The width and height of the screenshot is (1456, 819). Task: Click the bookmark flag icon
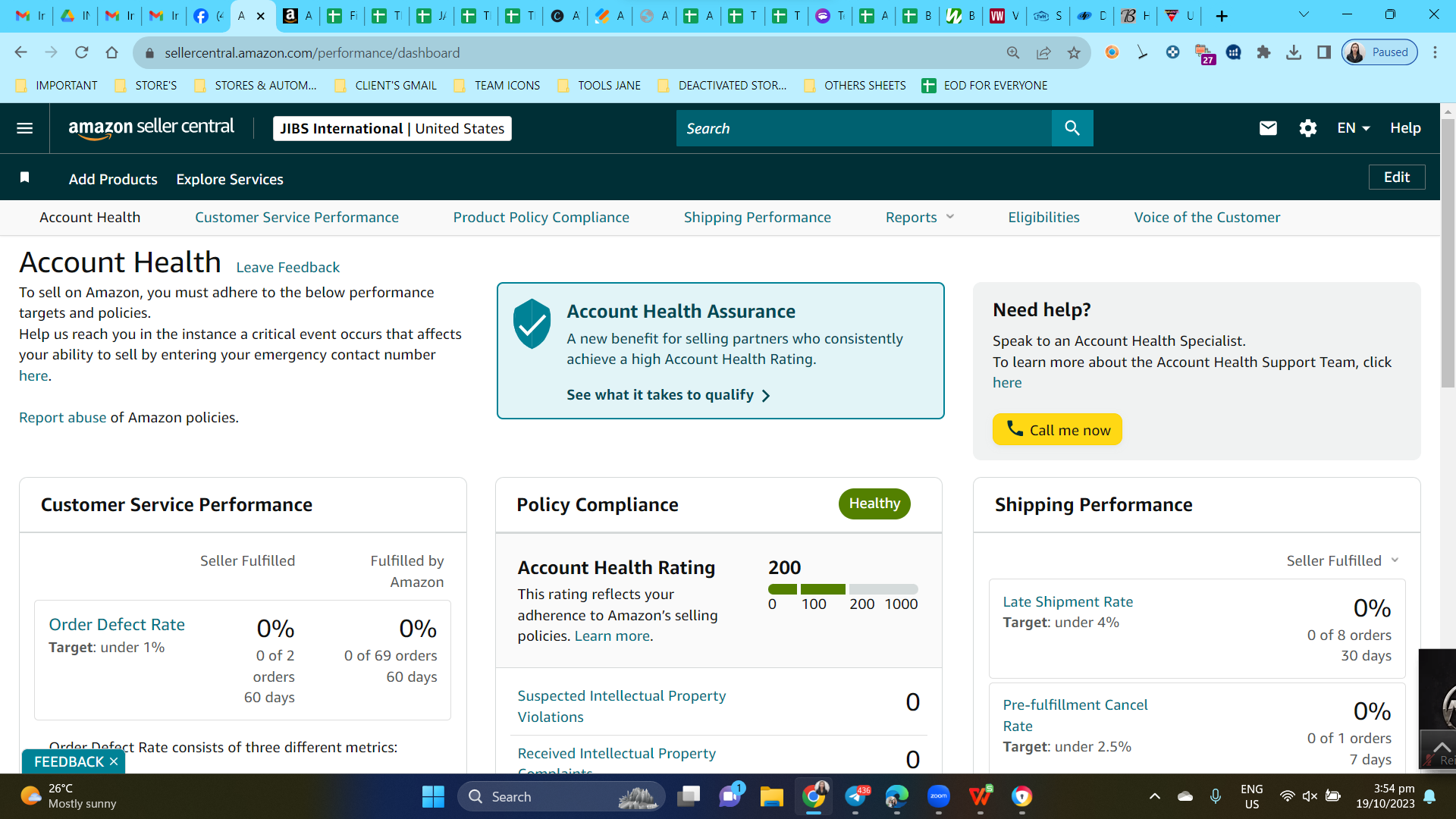[24, 177]
